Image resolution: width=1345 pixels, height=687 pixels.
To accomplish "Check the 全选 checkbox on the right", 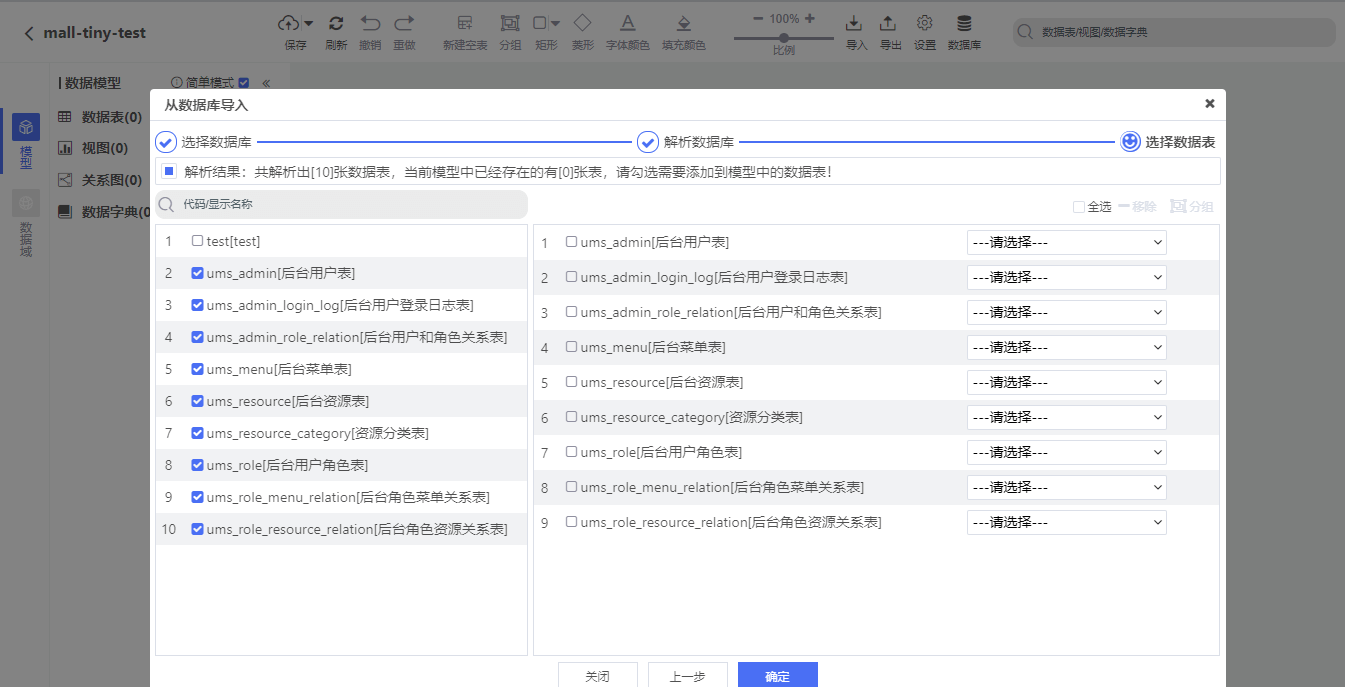I will pyautogui.click(x=1078, y=207).
